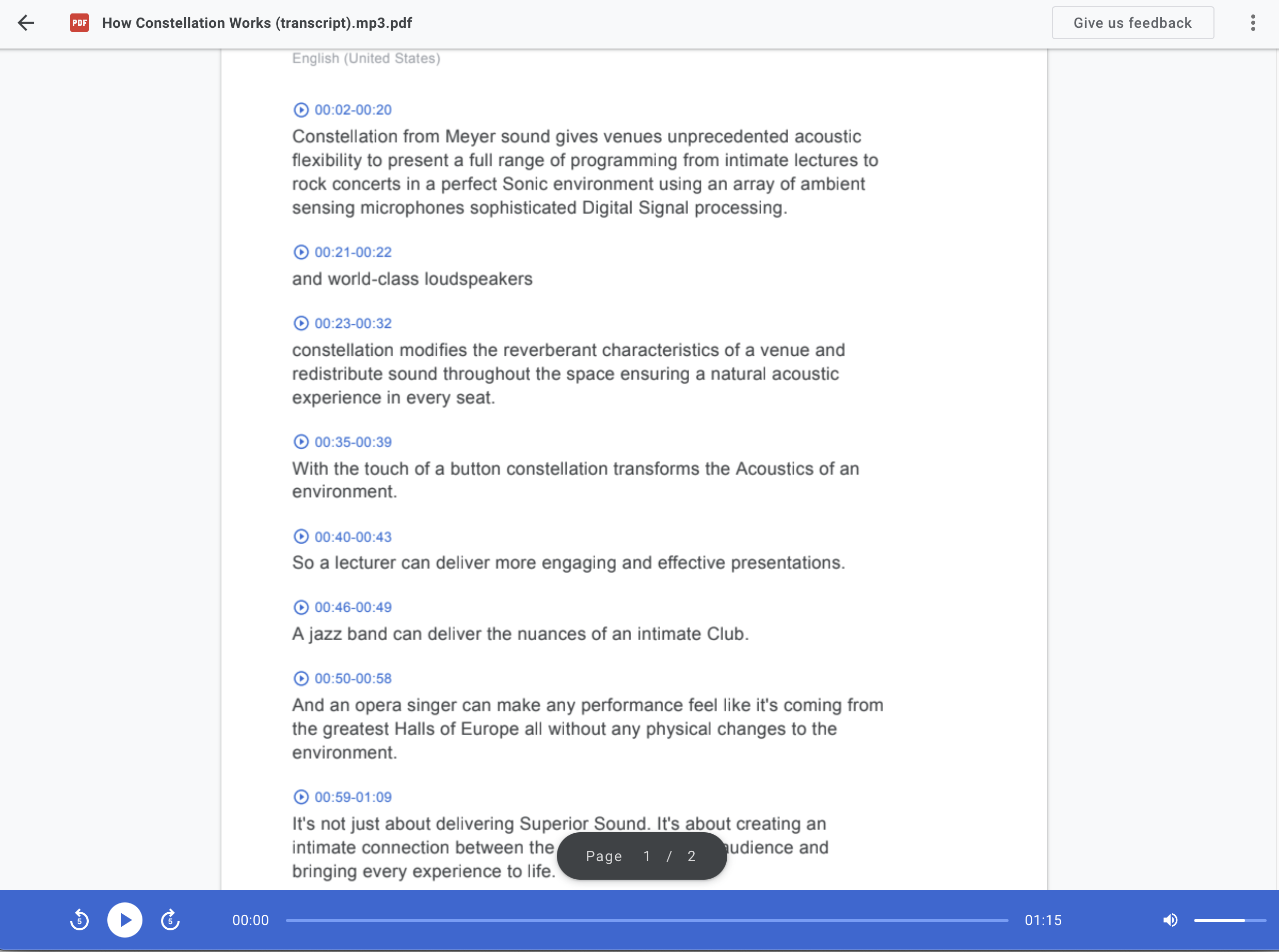The width and height of the screenshot is (1279, 952).
Task: Adjust the volume slider
Action: (1229, 921)
